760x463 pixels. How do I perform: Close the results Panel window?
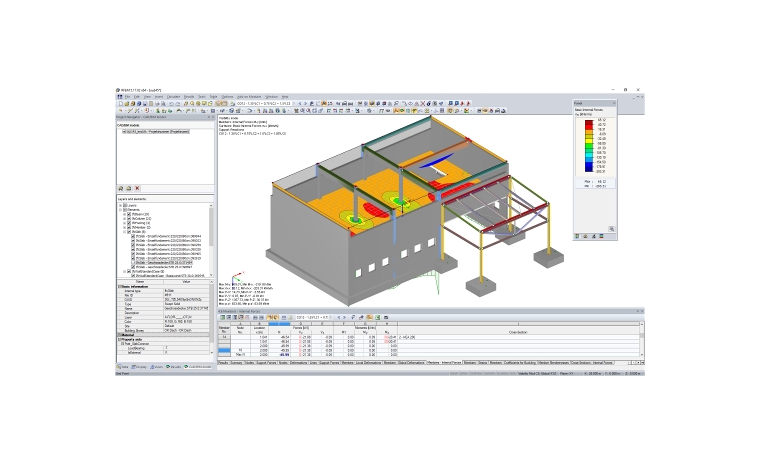pos(614,103)
